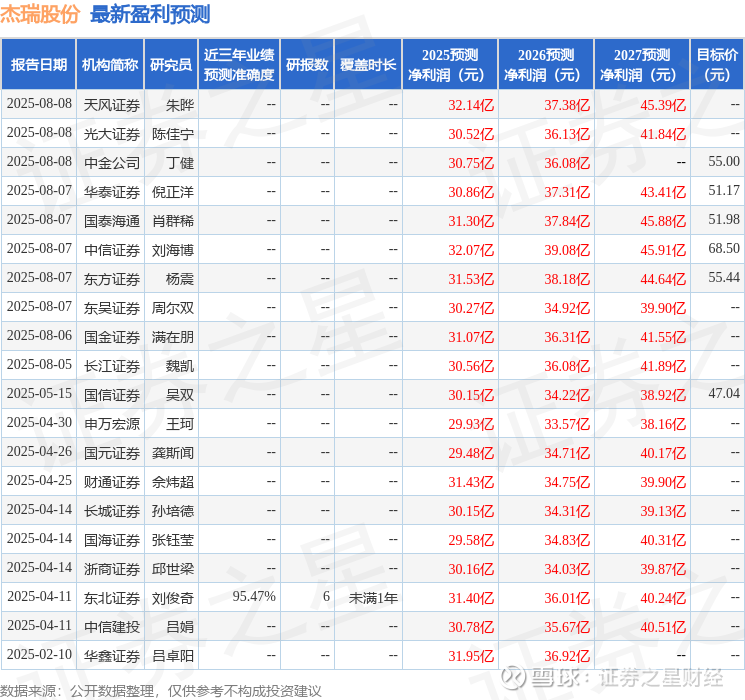Click analyst name 丁健
Viewport: 745px width, 700px height.
(180, 163)
